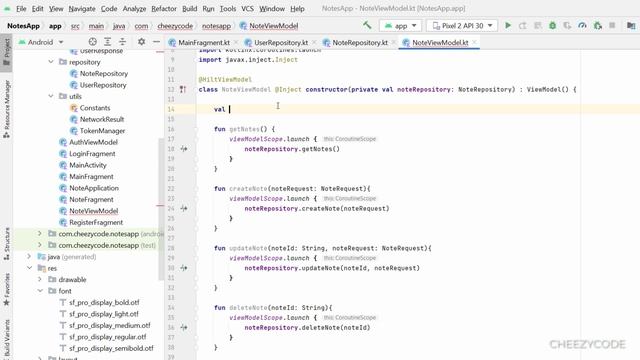Toggle the Structure side panel
Image resolution: width=640 pixels, height=360 pixels.
6,244
